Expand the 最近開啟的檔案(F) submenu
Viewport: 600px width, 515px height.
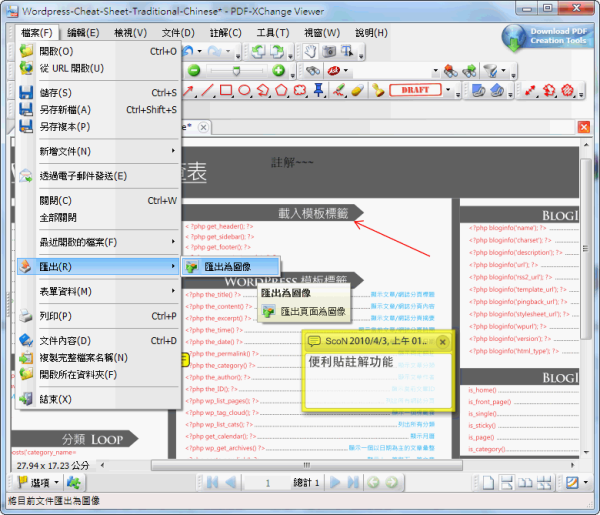[x=98, y=242]
